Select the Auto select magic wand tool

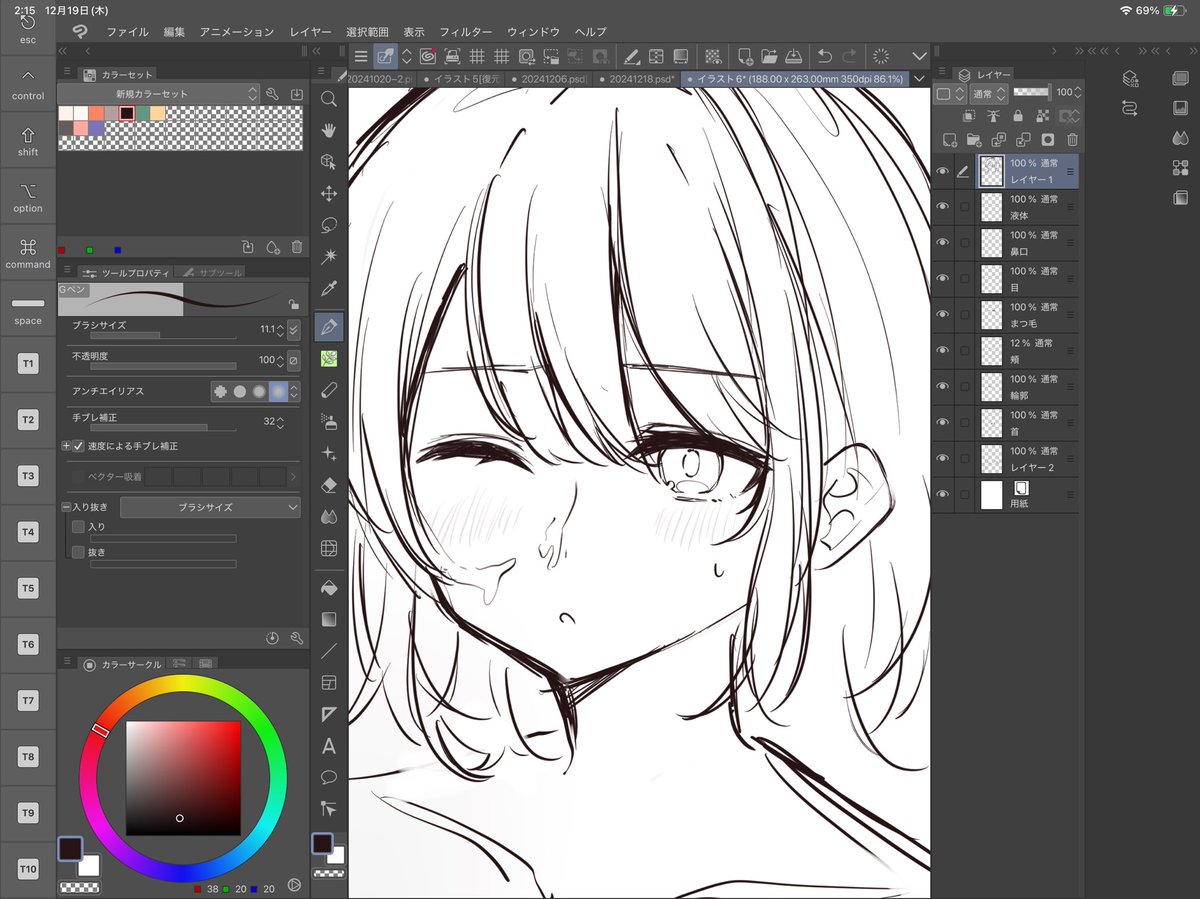[x=328, y=257]
